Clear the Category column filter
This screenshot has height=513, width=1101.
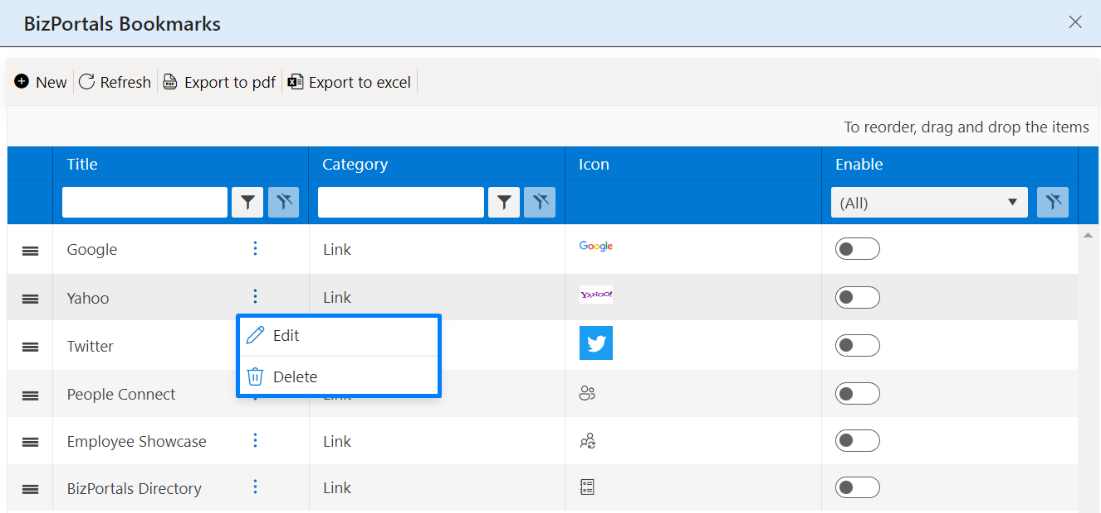point(540,203)
